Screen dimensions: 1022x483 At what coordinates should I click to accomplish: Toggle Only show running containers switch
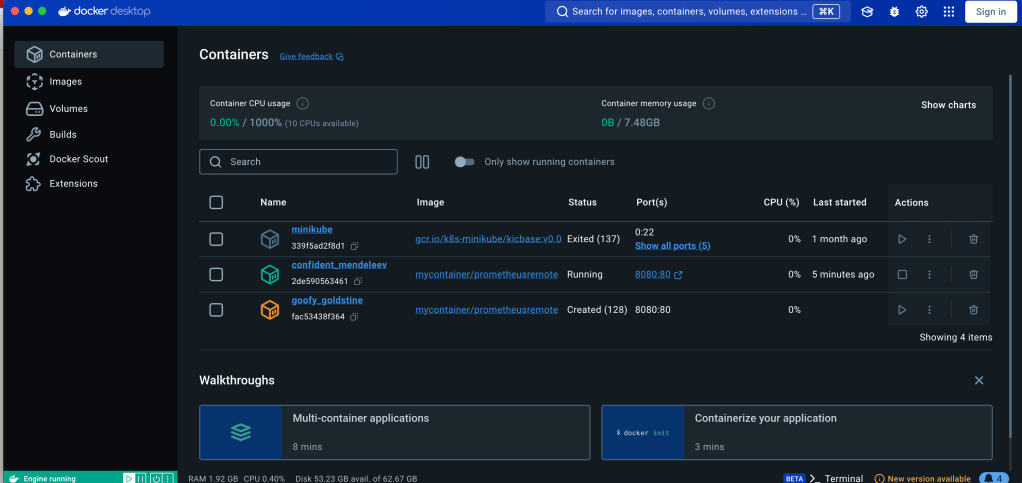coord(465,162)
